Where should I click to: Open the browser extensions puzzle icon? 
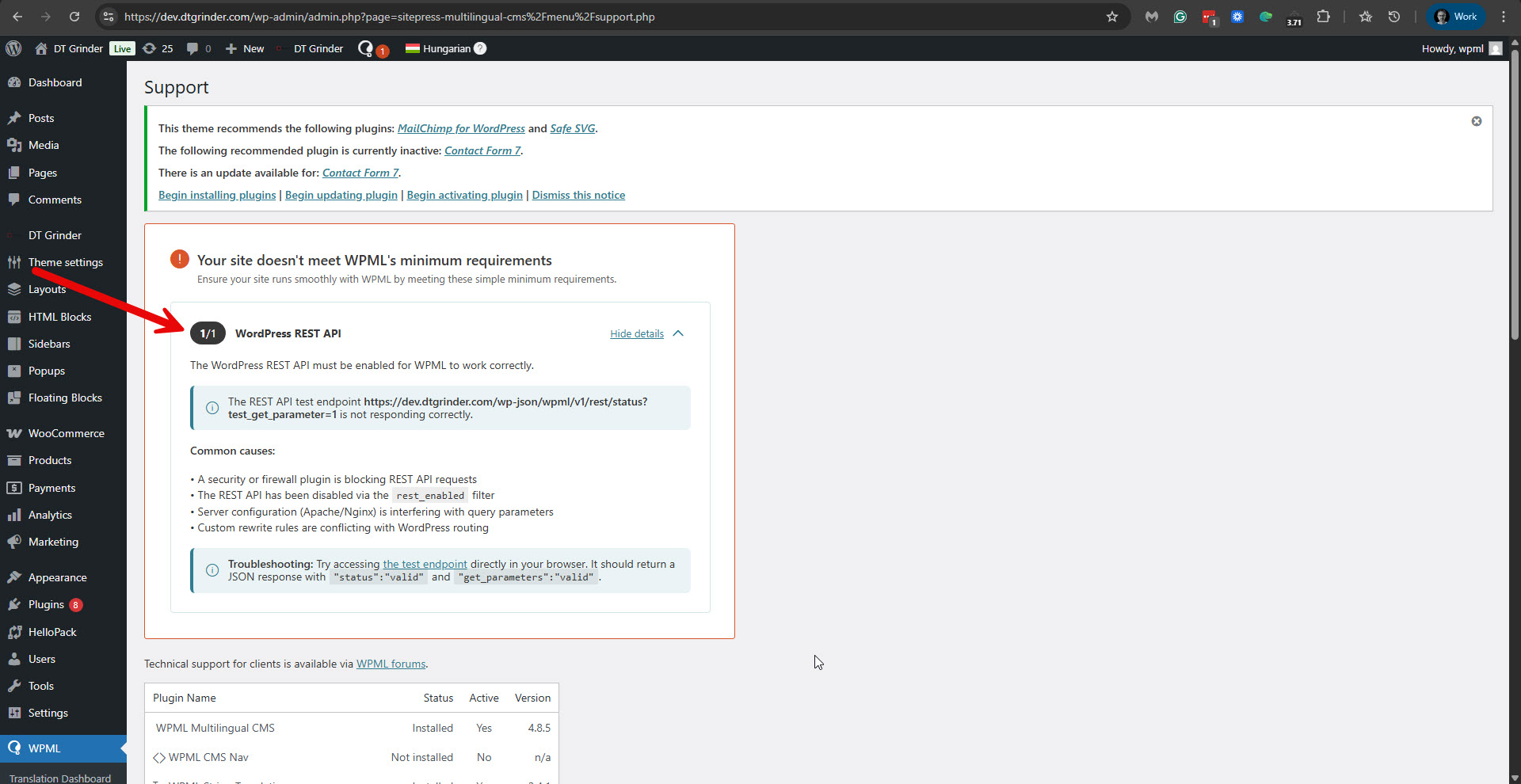pyautogui.click(x=1323, y=17)
